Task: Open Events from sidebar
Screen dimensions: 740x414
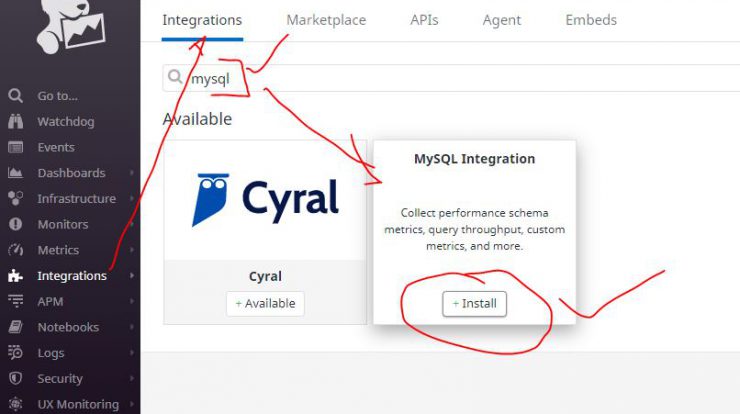Action: click(x=56, y=147)
